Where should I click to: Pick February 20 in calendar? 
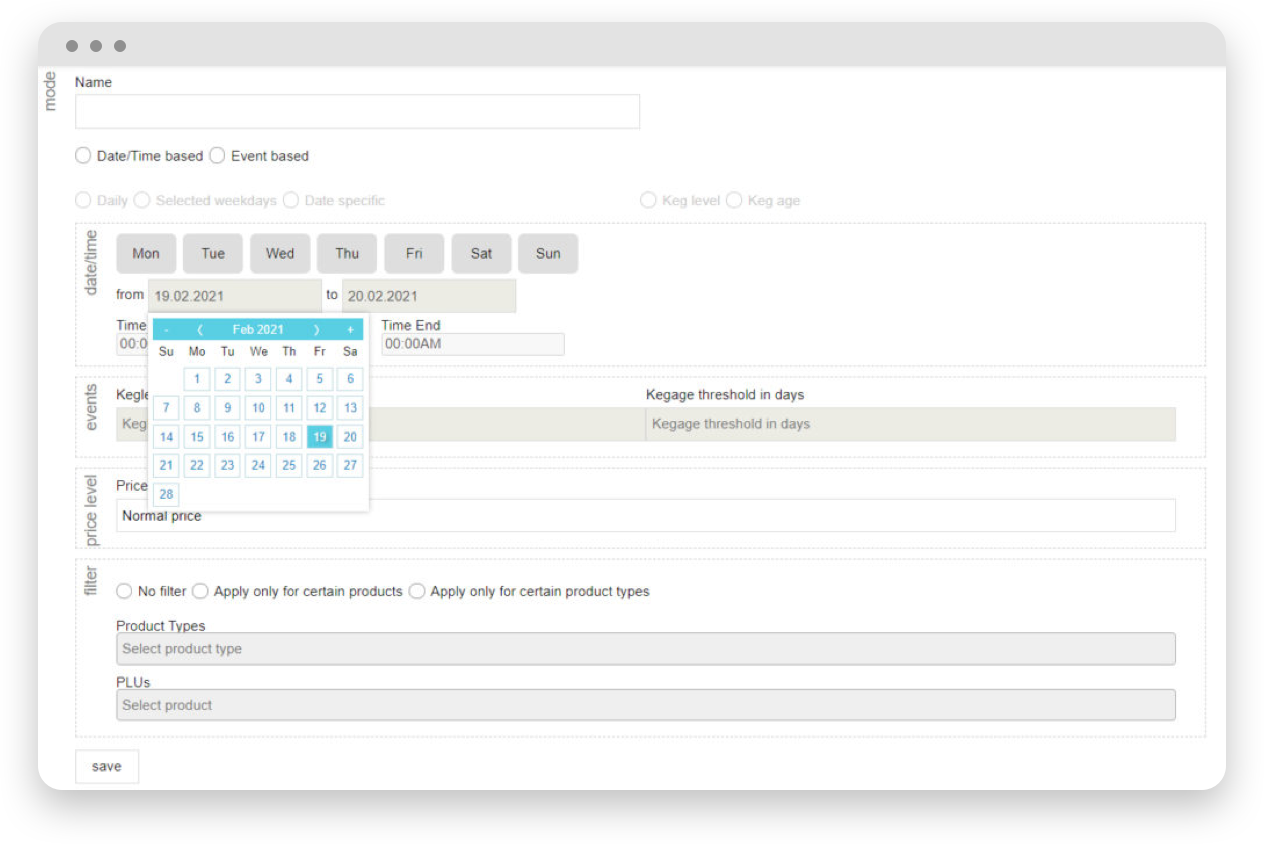click(350, 437)
